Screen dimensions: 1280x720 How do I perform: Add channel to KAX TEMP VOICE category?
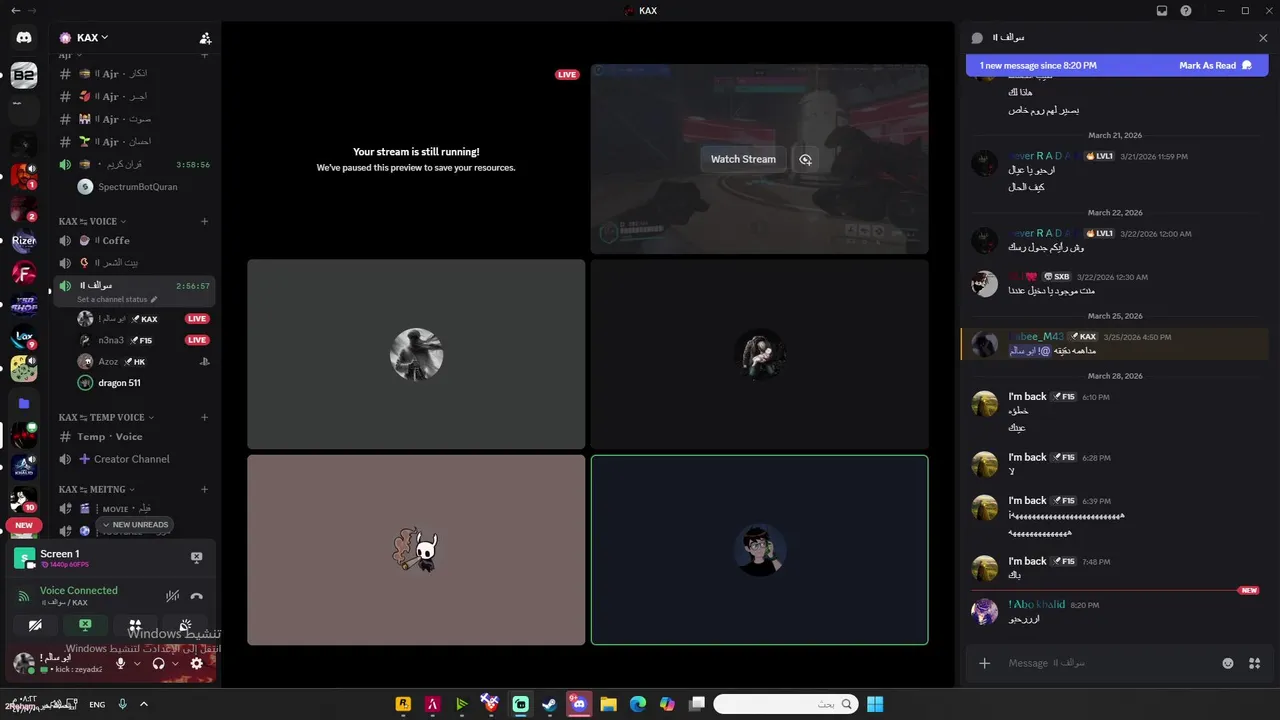[x=204, y=417]
